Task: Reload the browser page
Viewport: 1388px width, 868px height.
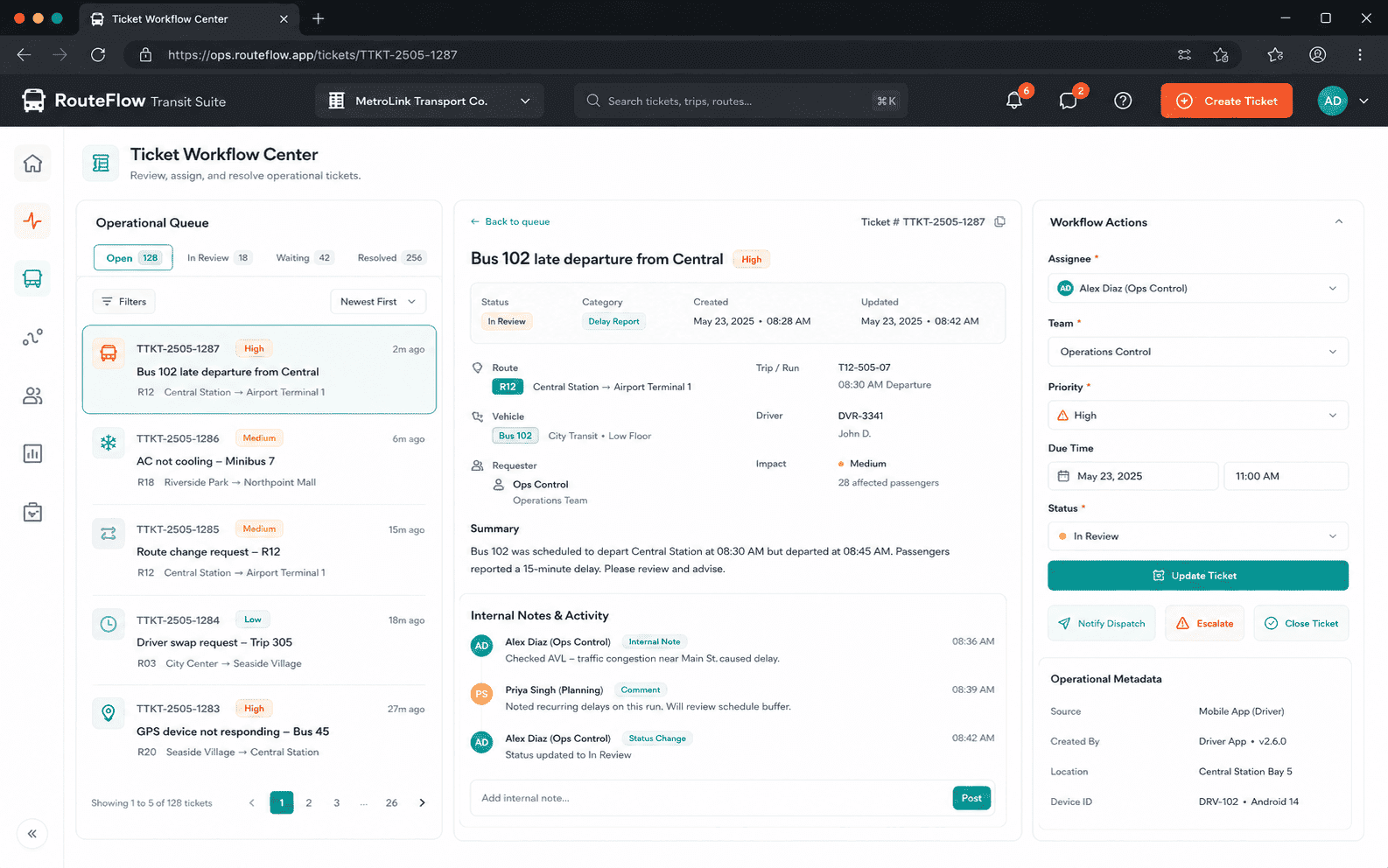Action: (98, 54)
